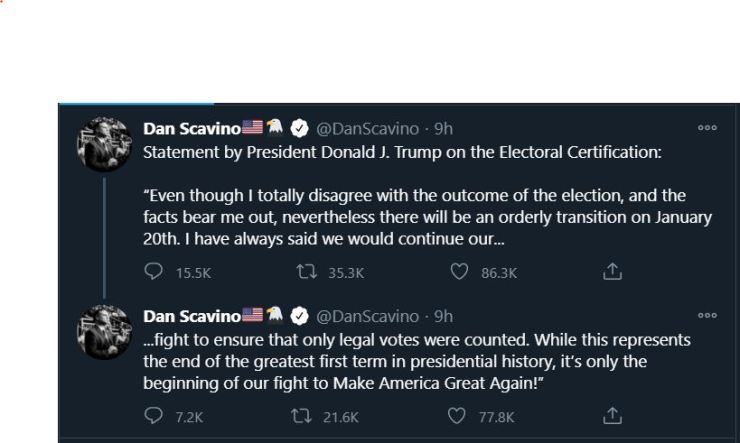Open more options menu on first tweet
The height and width of the screenshot is (443, 740).
pos(708,128)
